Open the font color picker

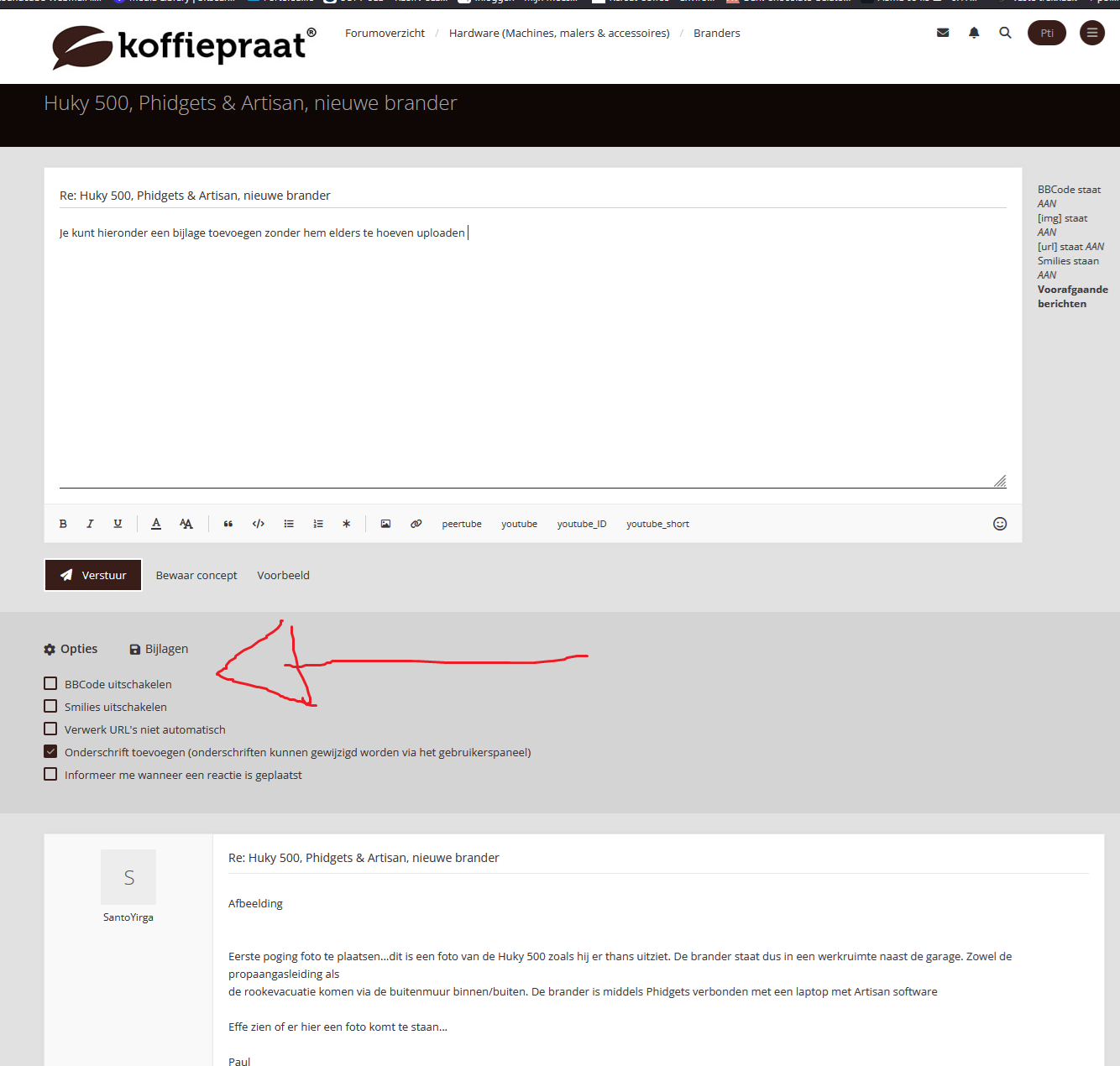point(156,524)
